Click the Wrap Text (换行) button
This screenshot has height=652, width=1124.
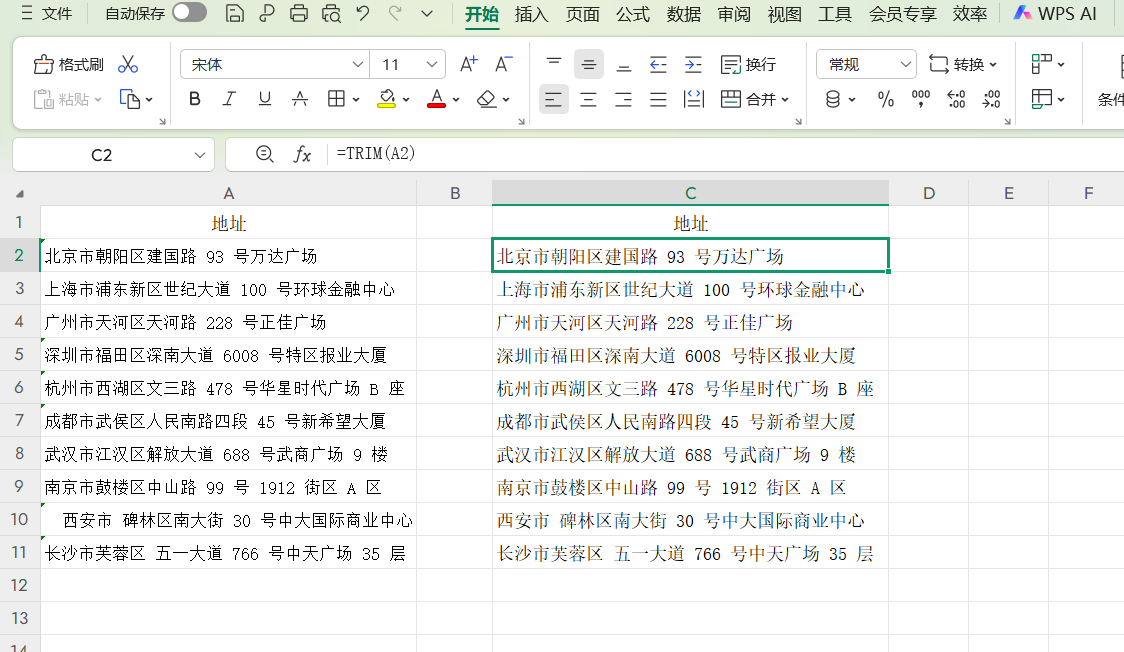click(749, 65)
